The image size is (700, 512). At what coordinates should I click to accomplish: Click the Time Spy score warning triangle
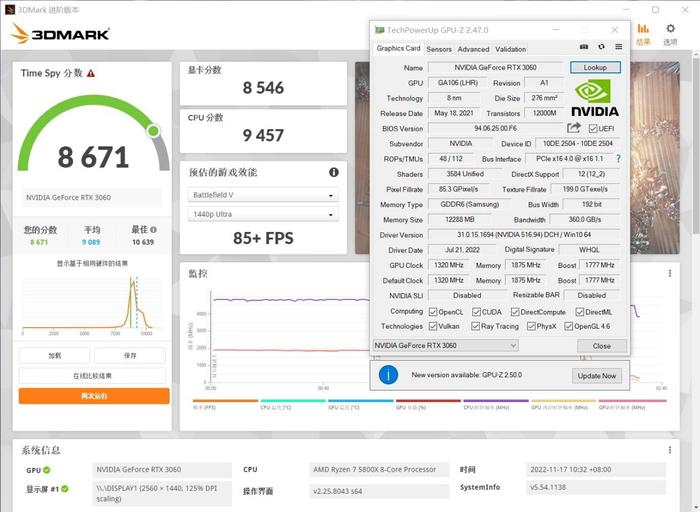pos(91,73)
